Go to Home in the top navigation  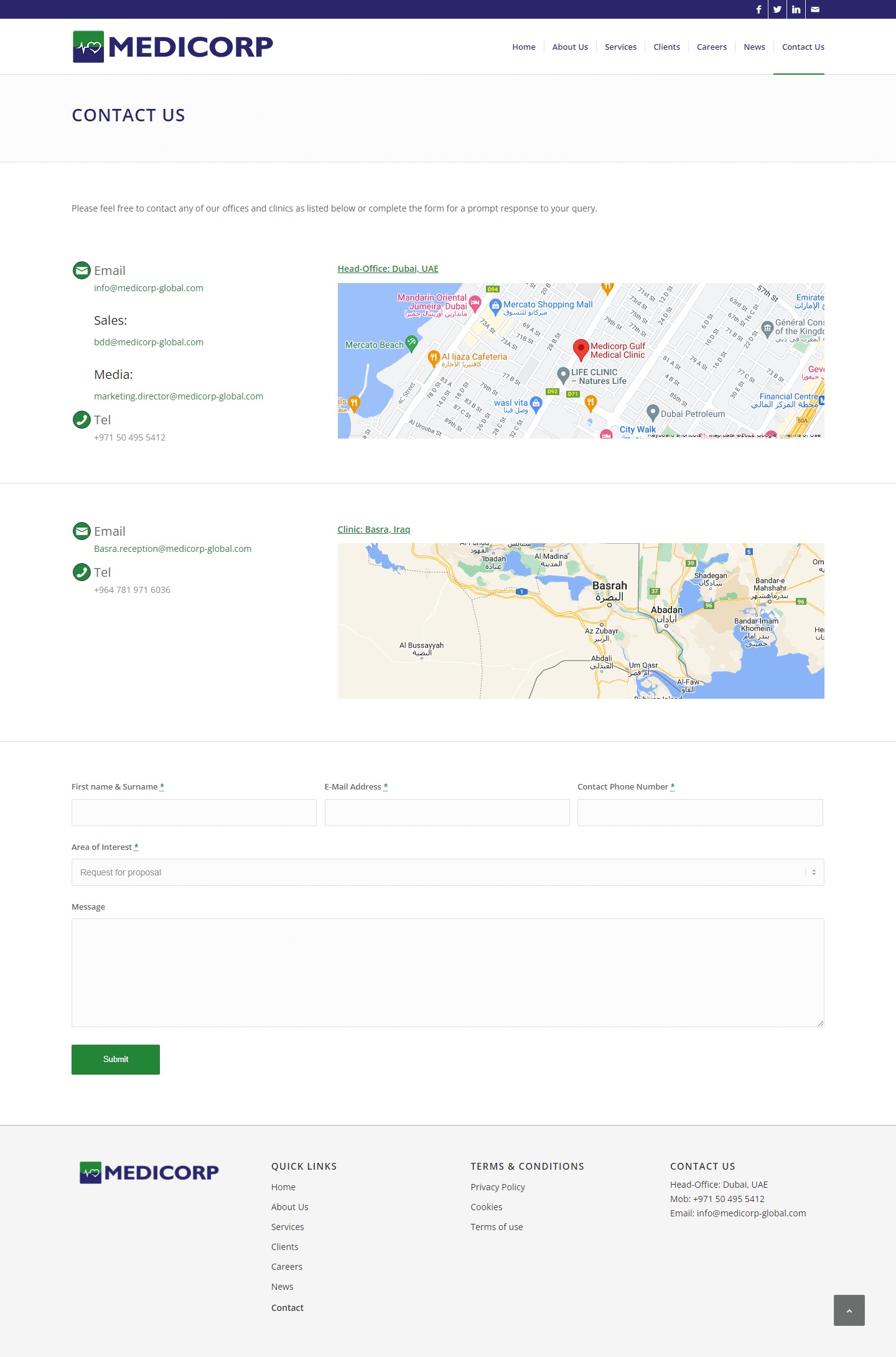pos(524,47)
